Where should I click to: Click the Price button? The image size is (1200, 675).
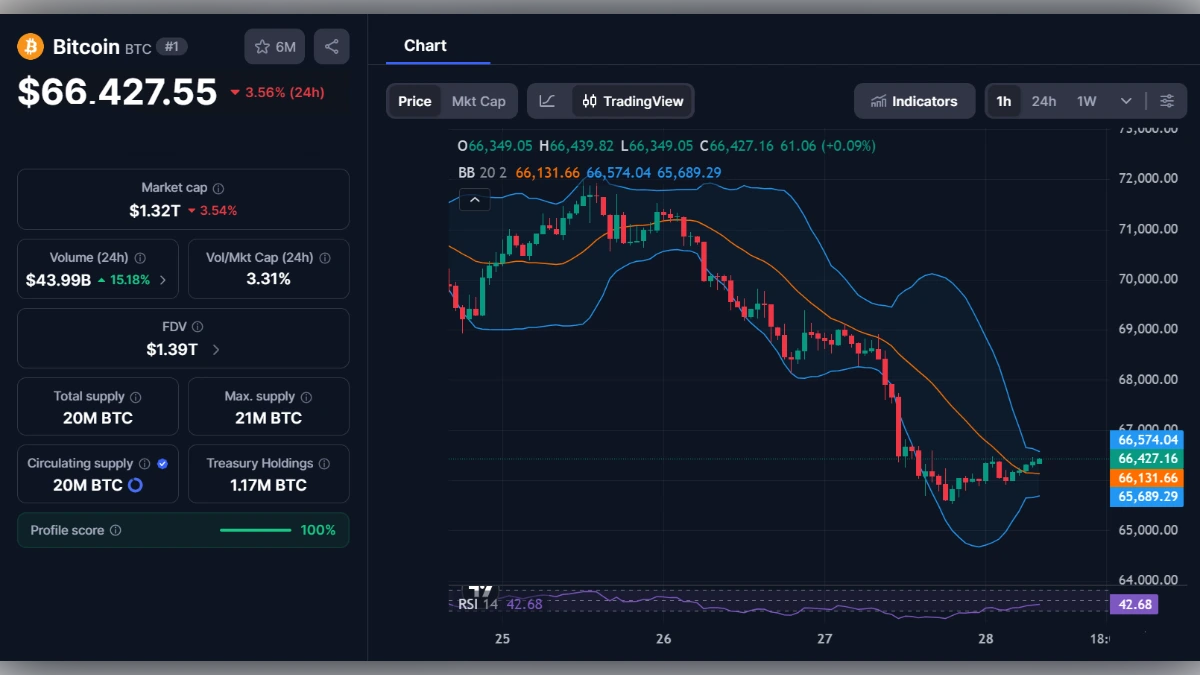tap(414, 100)
